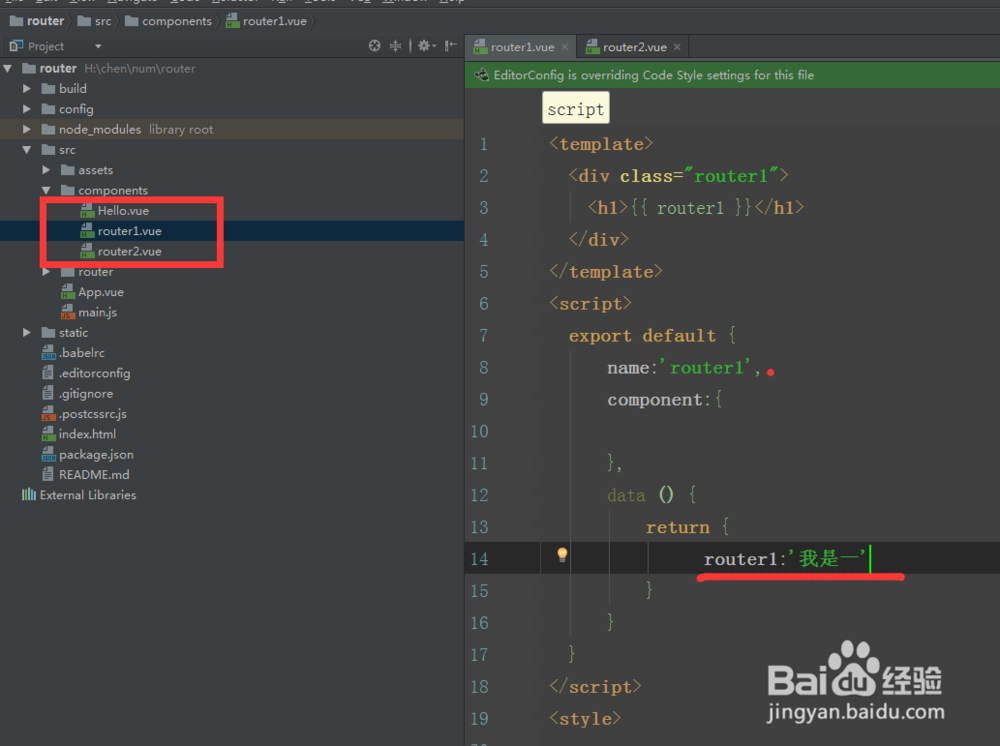
Task: Click the Hello.vue file icon
Action: pyautogui.click(x=87, y=211)
